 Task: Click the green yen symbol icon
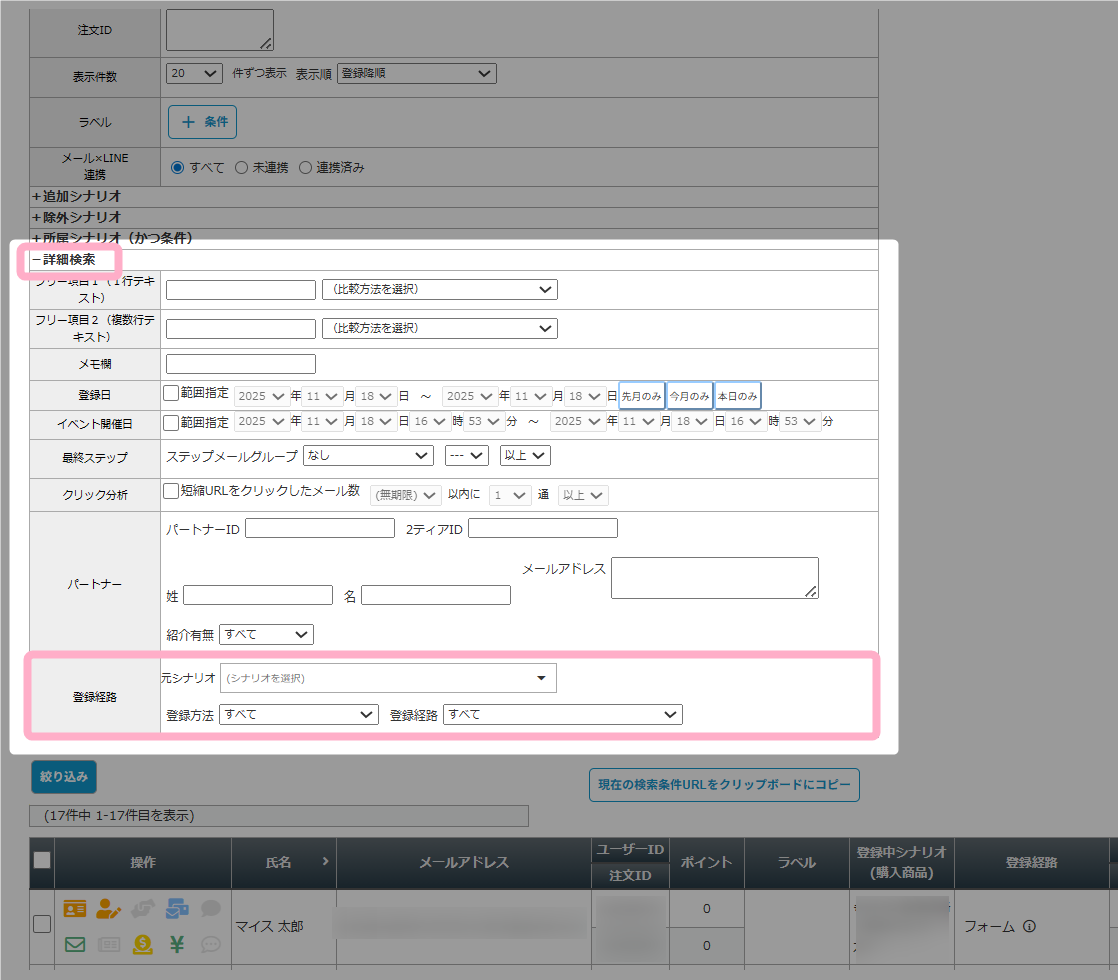pos(177,943)
